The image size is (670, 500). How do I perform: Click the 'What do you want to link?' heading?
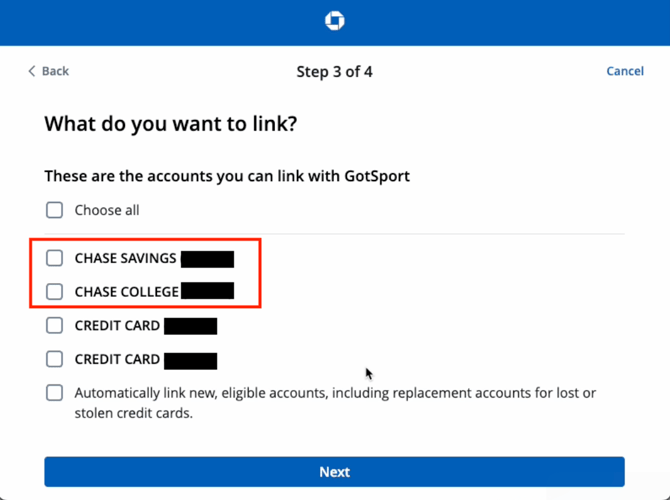click(171, 125)
